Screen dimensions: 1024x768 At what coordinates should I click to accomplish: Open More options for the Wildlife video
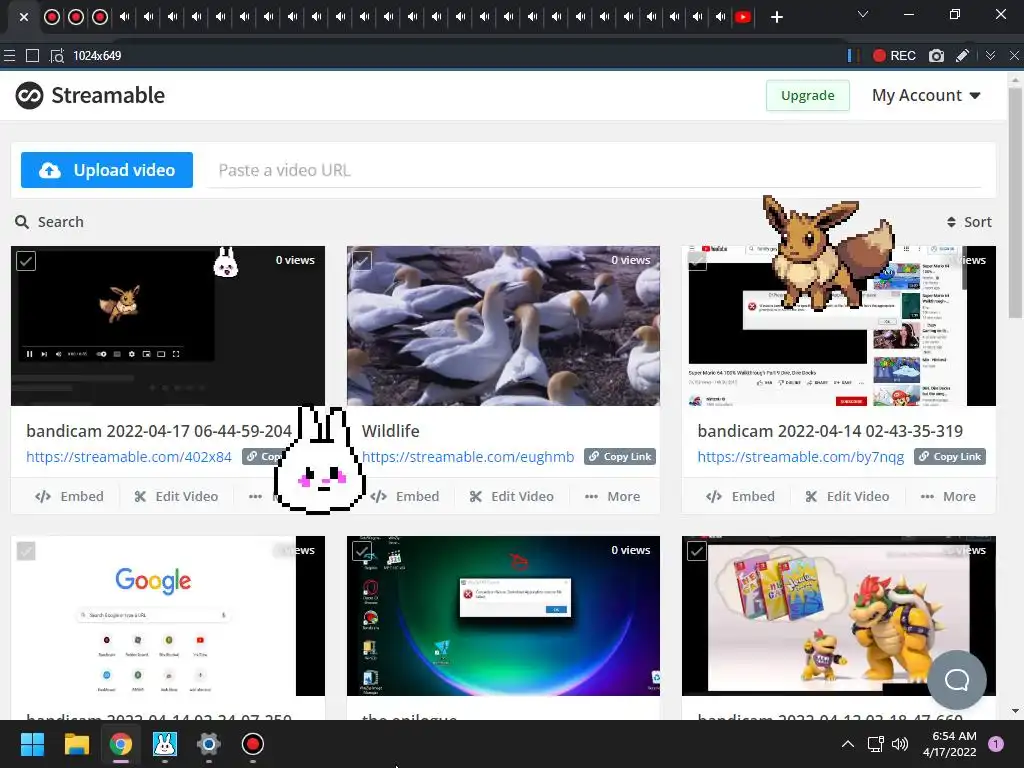tap(613, 496)
